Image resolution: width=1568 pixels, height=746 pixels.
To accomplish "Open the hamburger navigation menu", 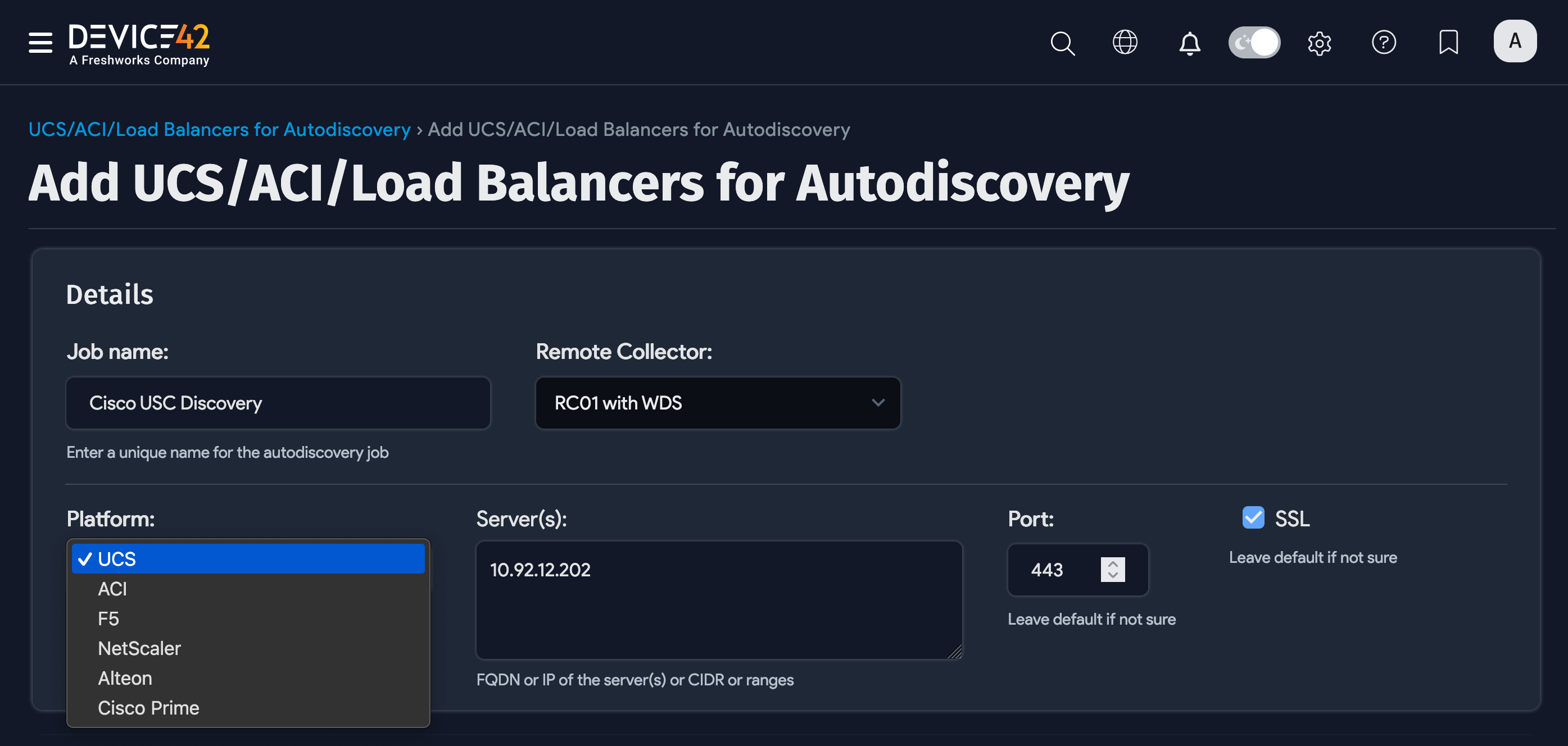I will 40,43.
